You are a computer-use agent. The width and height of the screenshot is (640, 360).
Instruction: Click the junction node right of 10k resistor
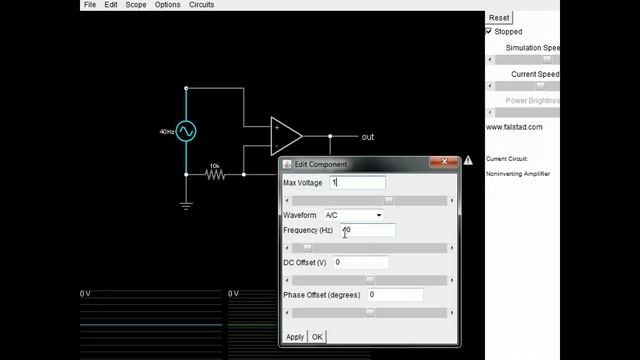[244, 174]
